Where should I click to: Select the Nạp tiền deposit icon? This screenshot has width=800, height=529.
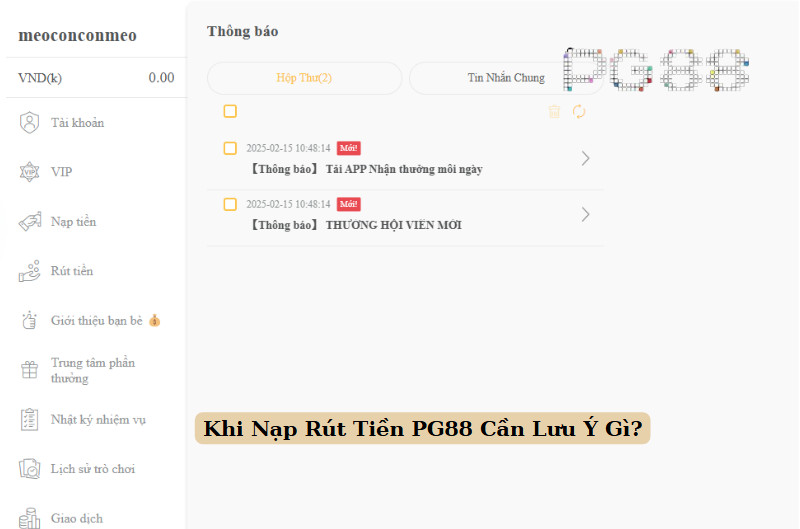[30, 222]
